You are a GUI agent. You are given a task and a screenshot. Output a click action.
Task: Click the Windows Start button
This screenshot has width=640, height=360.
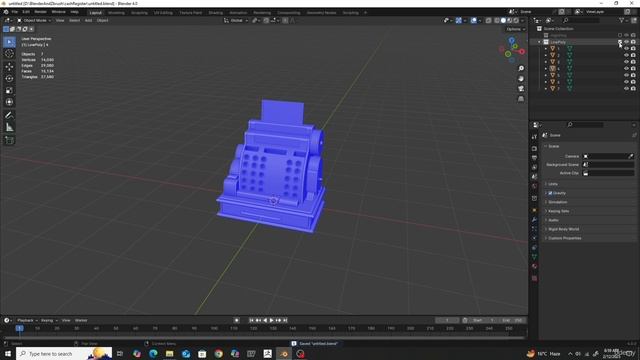click(x=8, y=353)
